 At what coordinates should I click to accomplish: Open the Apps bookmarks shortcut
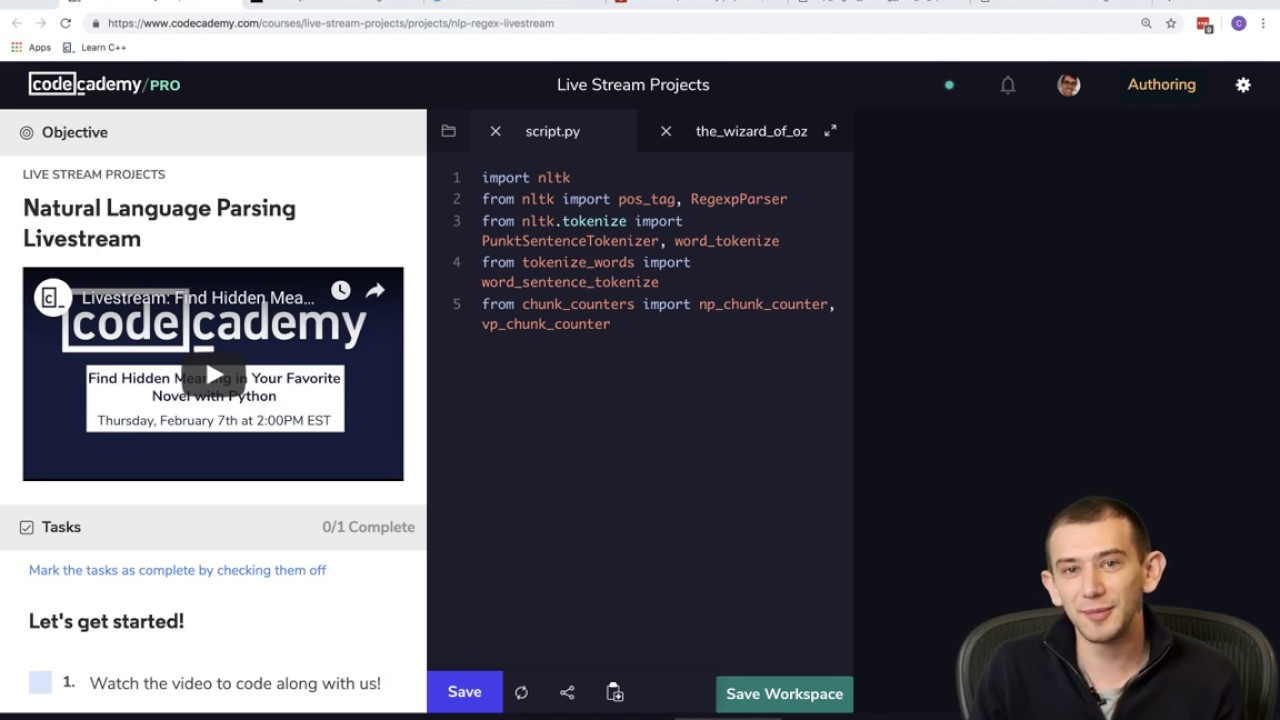pos(31,47)
